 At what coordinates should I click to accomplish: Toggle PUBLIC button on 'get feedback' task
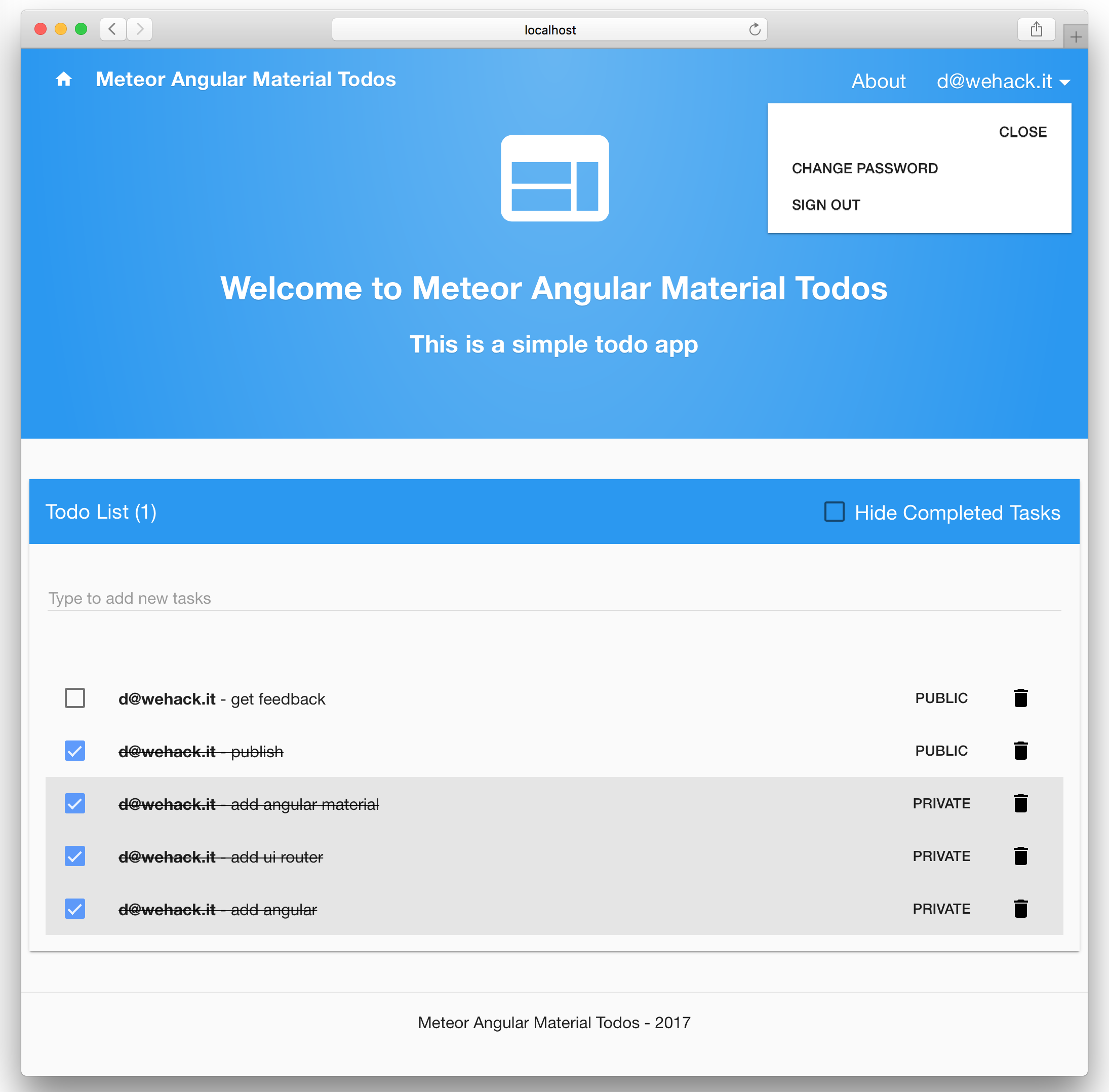coord(940,698)
